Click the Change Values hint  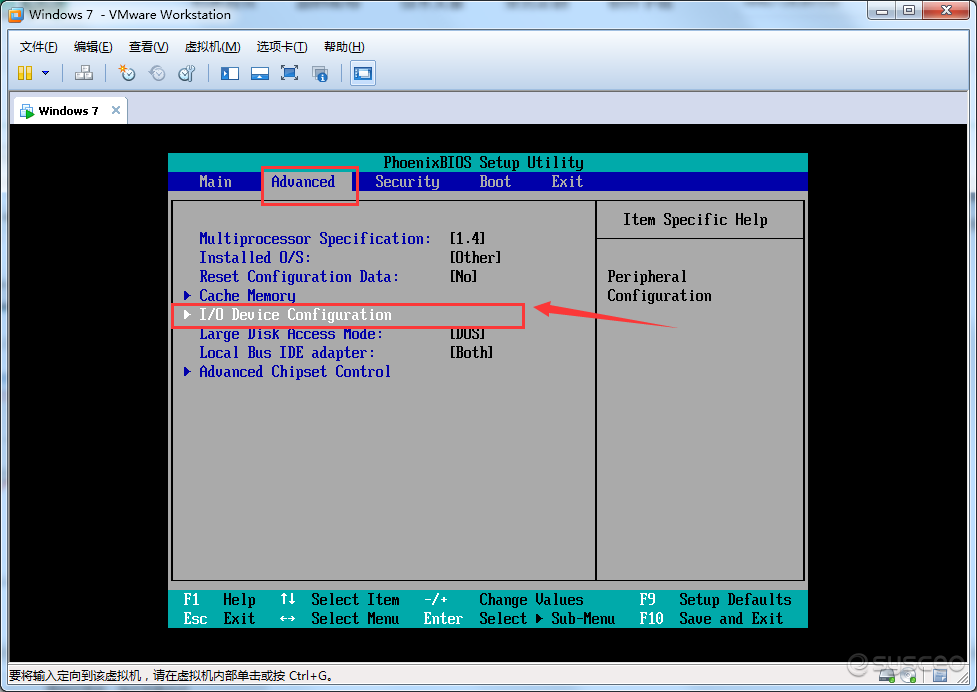click(531, 599)
